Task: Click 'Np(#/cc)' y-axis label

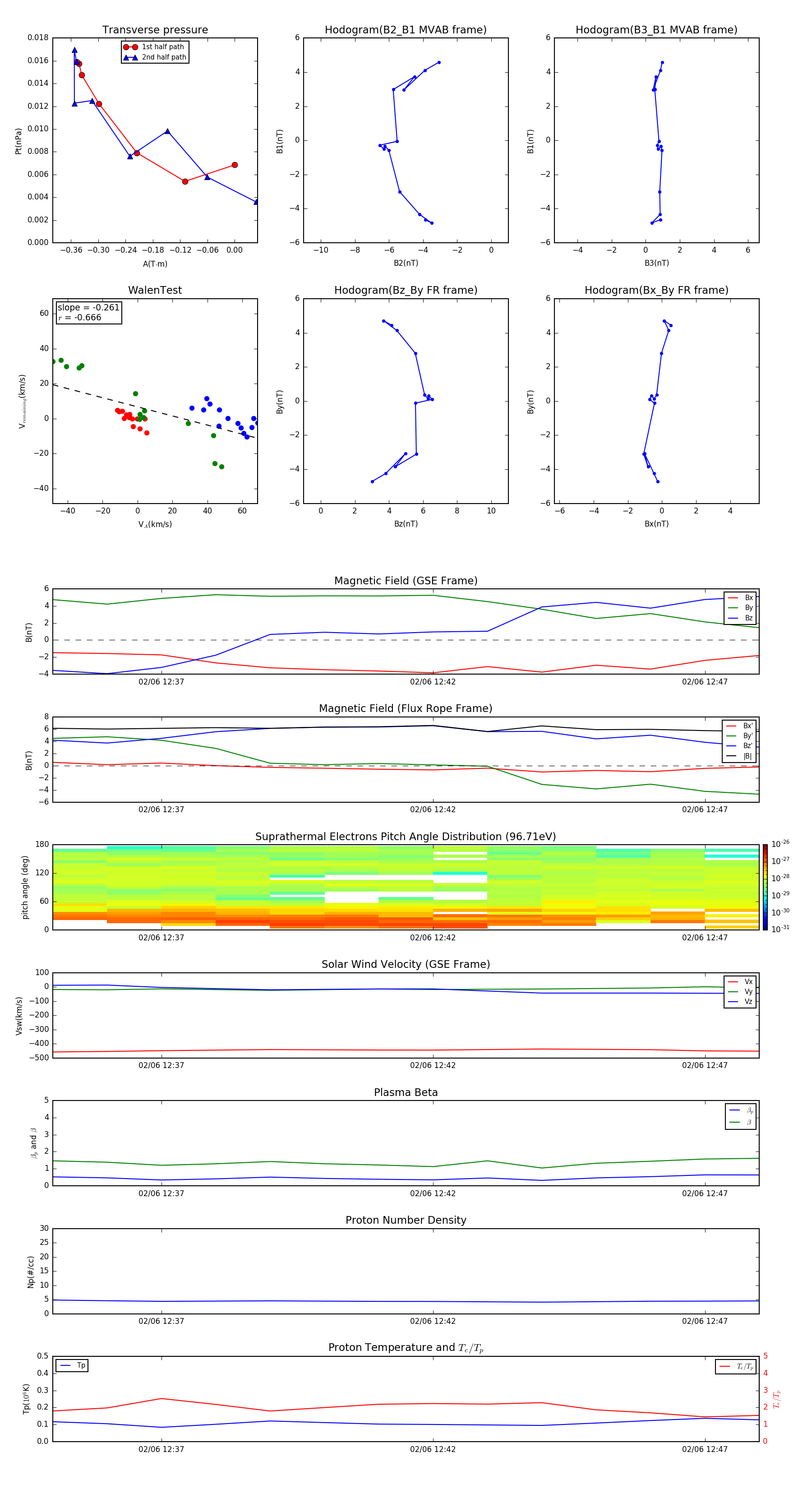Action: [31, 1272]
